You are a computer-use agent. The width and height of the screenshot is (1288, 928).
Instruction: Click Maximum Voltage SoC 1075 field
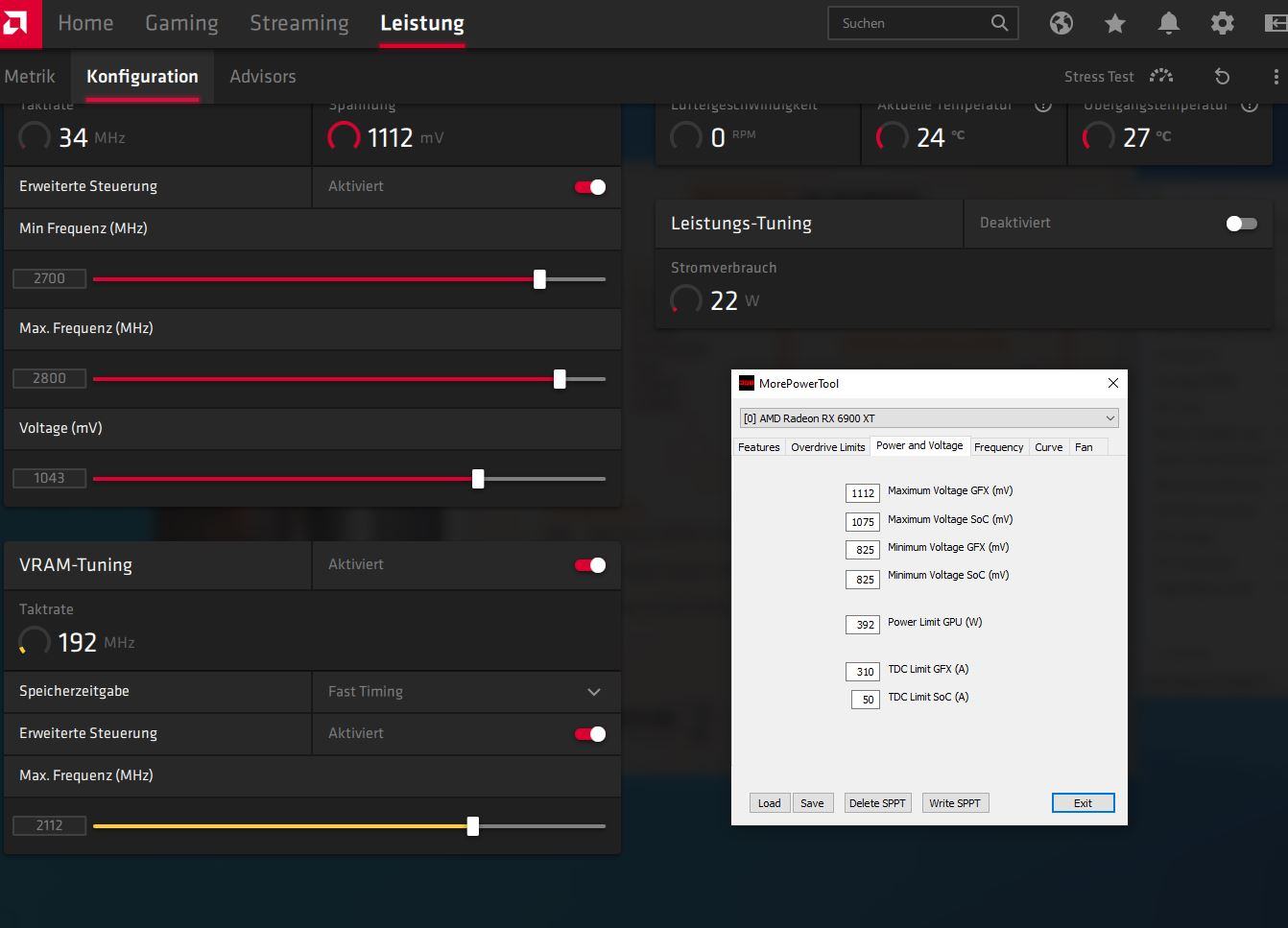tap(863, 522)
